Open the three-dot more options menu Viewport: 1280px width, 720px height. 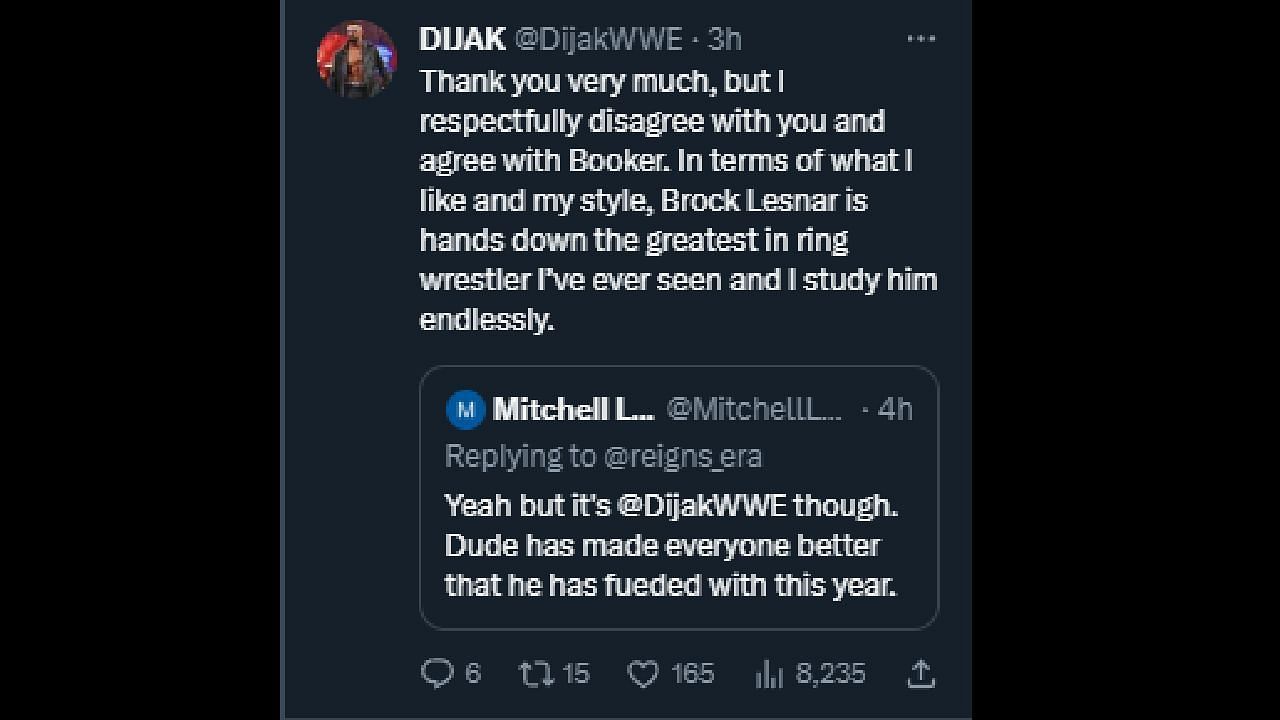(920, 39)
